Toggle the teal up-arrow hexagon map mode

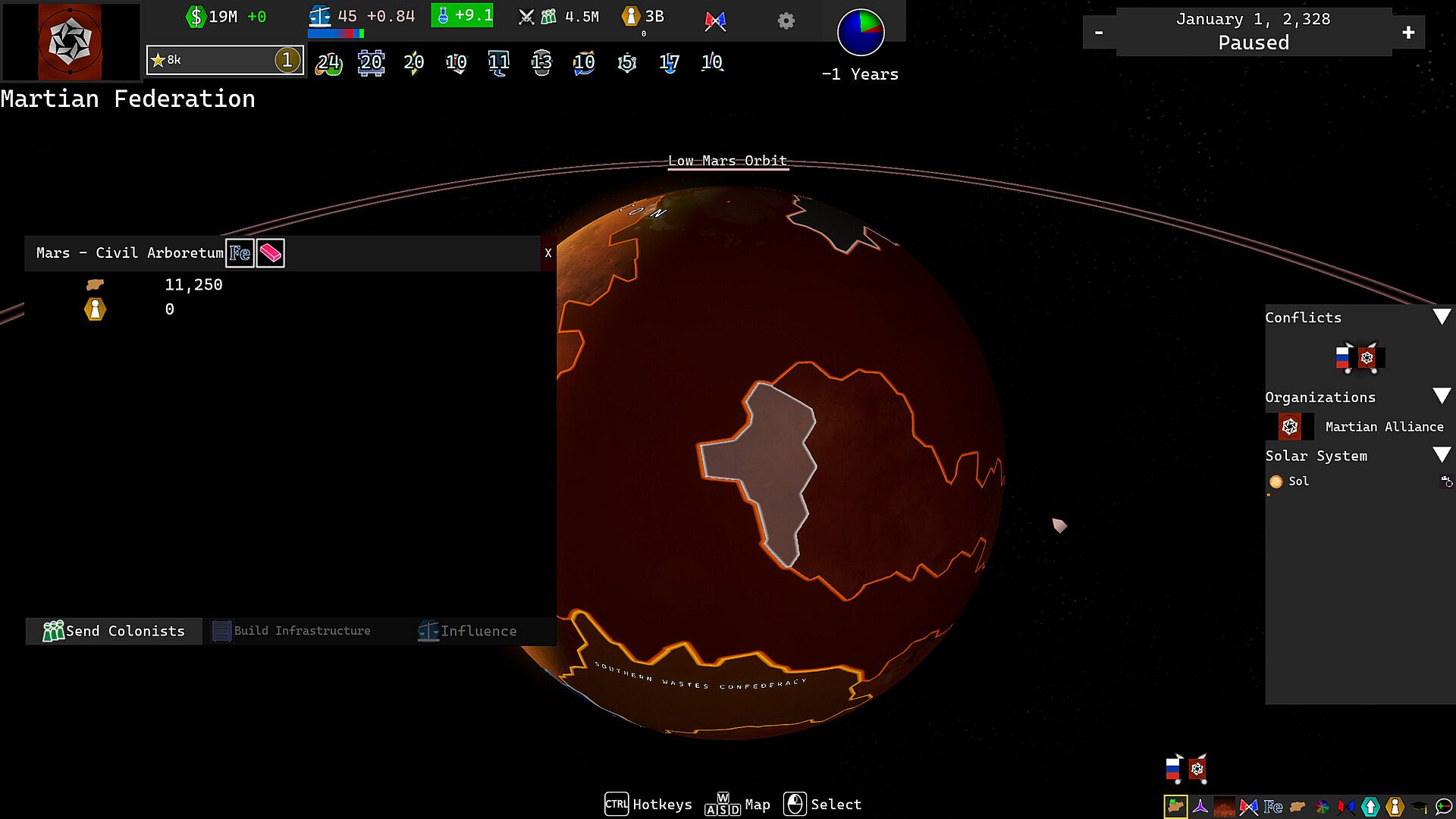click(x=1370, y=807)
